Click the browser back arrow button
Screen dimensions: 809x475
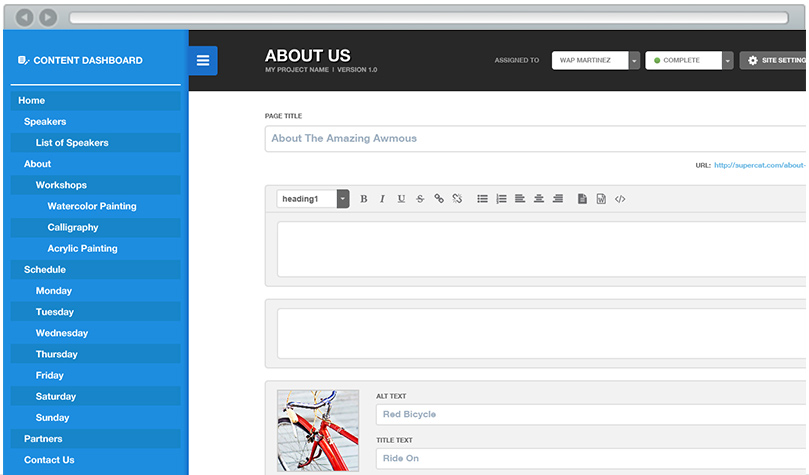click(x=24, y=18)
